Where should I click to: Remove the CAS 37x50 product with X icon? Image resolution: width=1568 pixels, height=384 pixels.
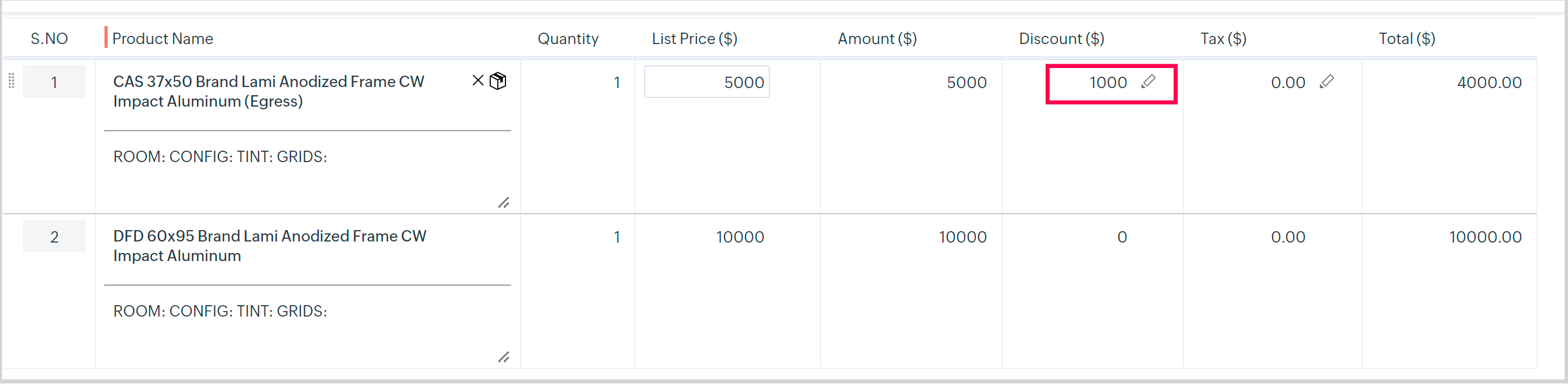click(478, 81)
